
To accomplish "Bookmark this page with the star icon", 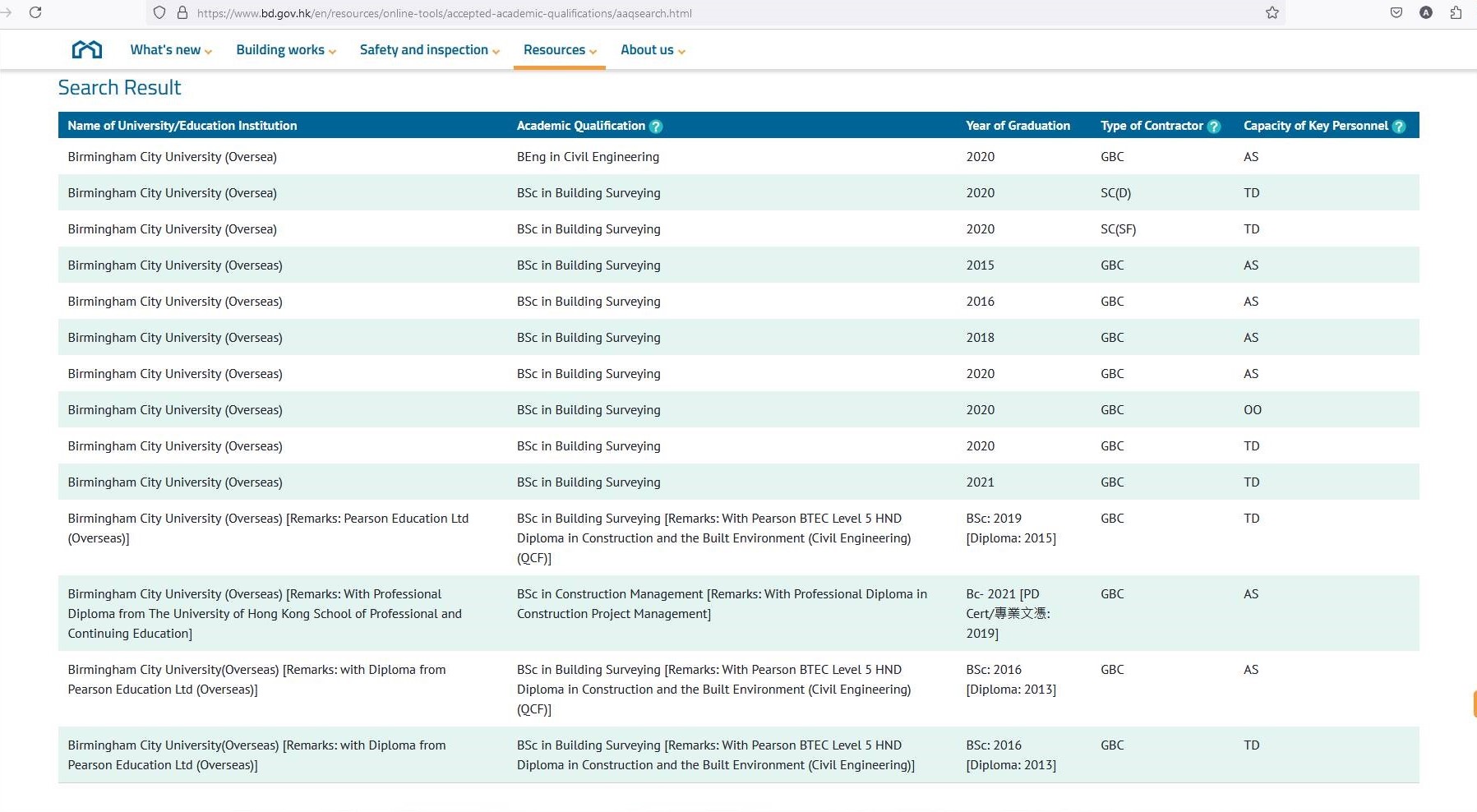I will [x=1272, y=12].
